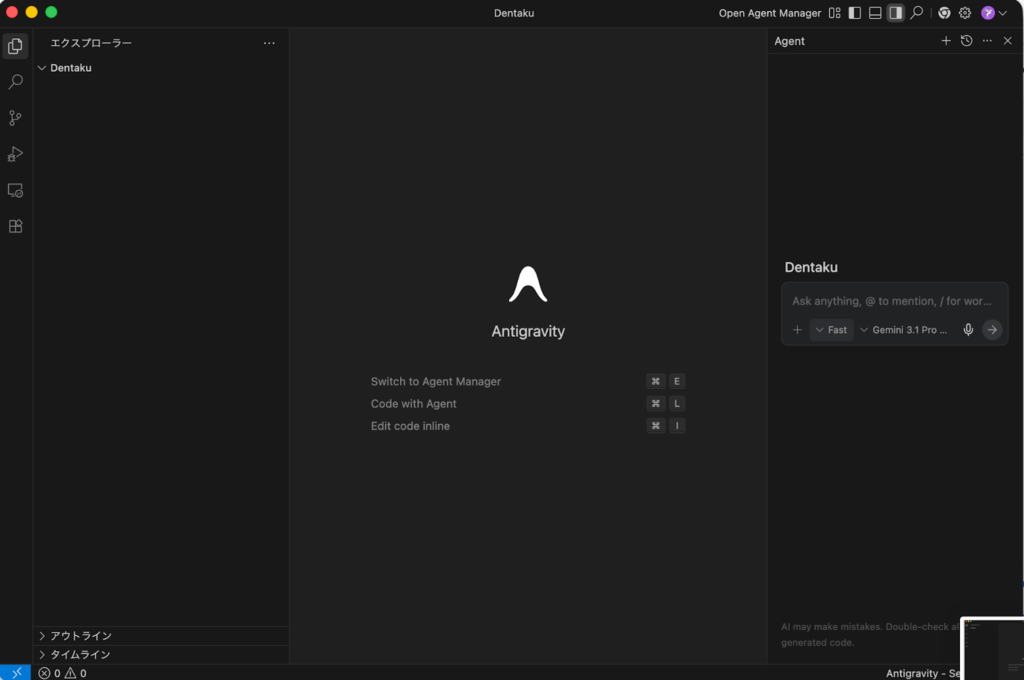Screen dimensions: 1024x680
Task: Click the microphone voice input icon
Action: 968,330
